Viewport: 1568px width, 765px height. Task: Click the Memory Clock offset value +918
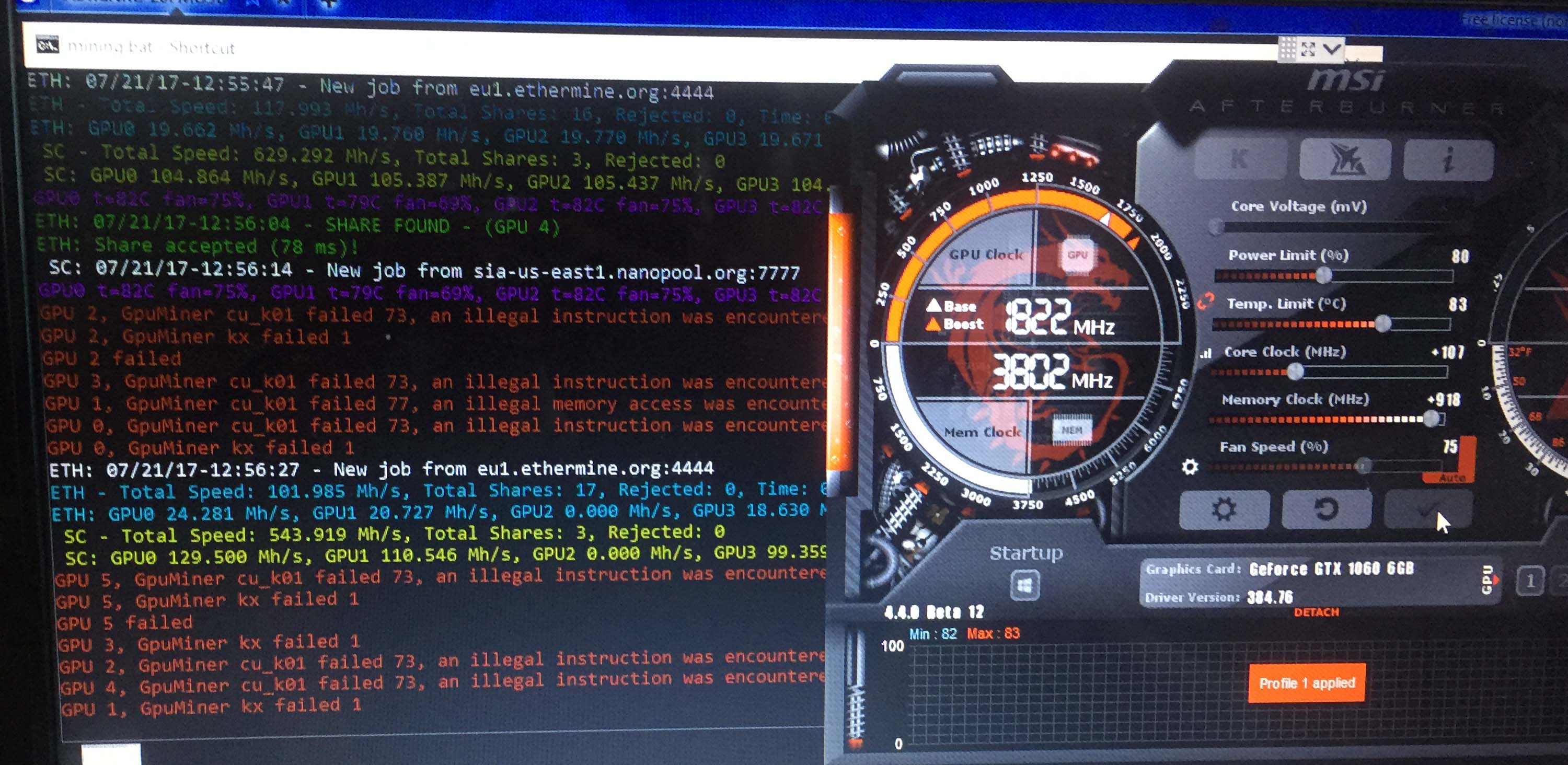tap(1444, 400)
